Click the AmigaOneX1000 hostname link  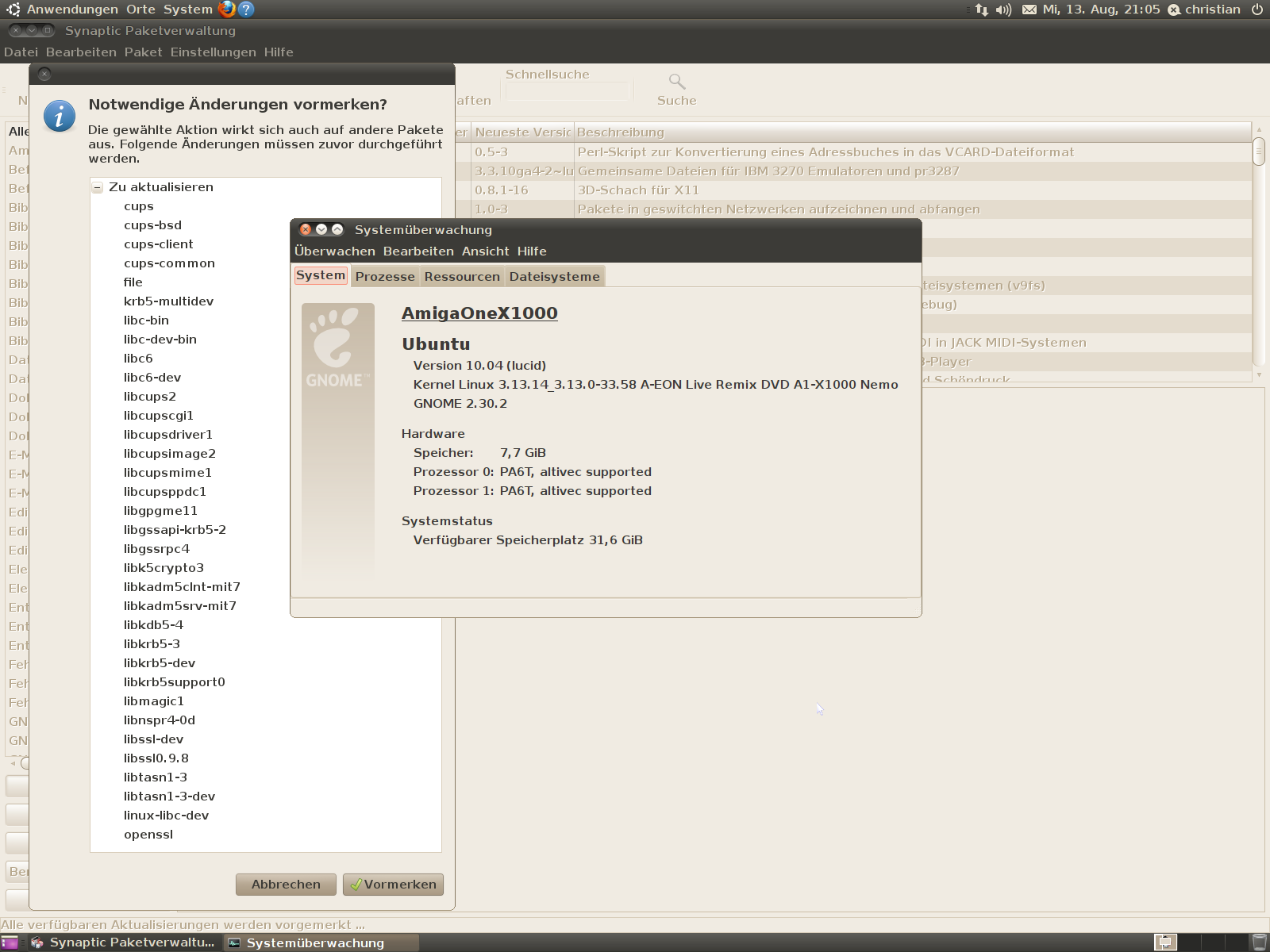click(x=479, y=313)
